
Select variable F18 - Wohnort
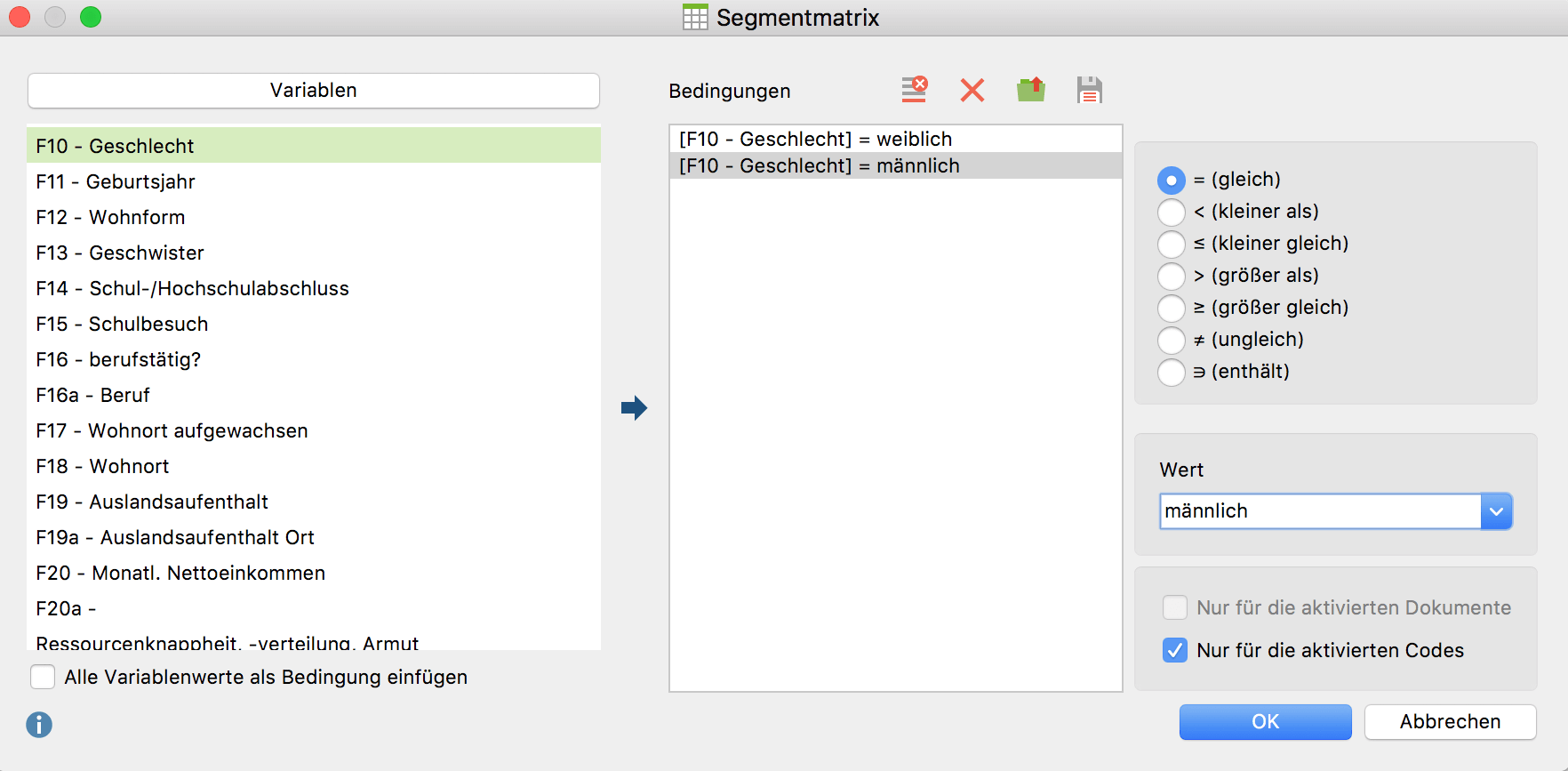pos(314,466)
